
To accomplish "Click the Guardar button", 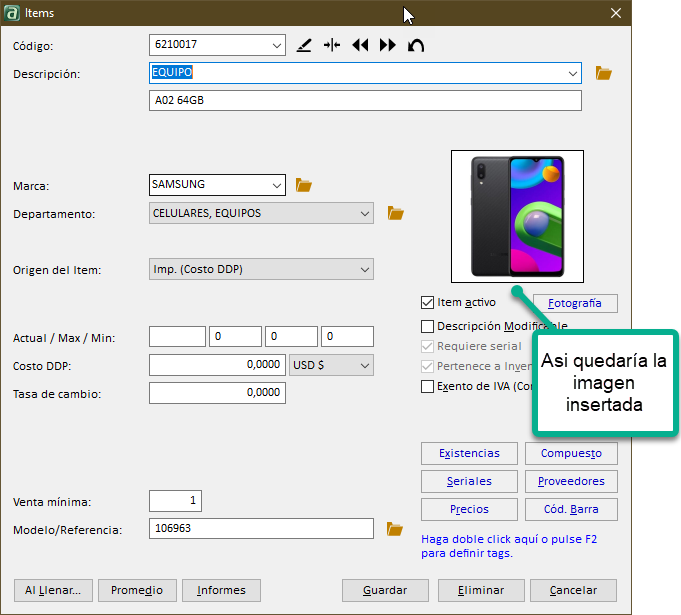I will click(x=385, y=590).
